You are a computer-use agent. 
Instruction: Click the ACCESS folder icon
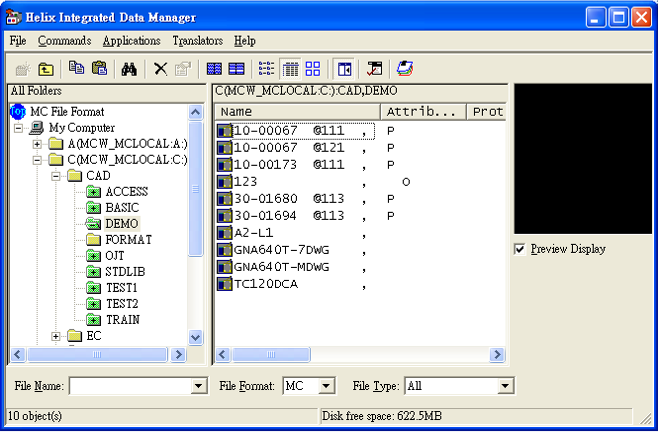tap(94, 192)
